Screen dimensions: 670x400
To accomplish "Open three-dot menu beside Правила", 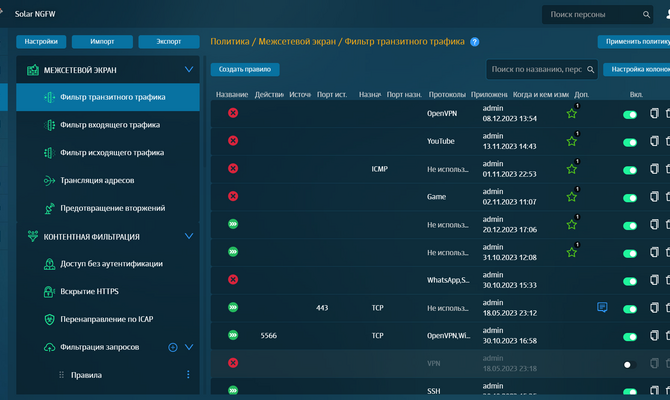I will (x=188, y=375).
